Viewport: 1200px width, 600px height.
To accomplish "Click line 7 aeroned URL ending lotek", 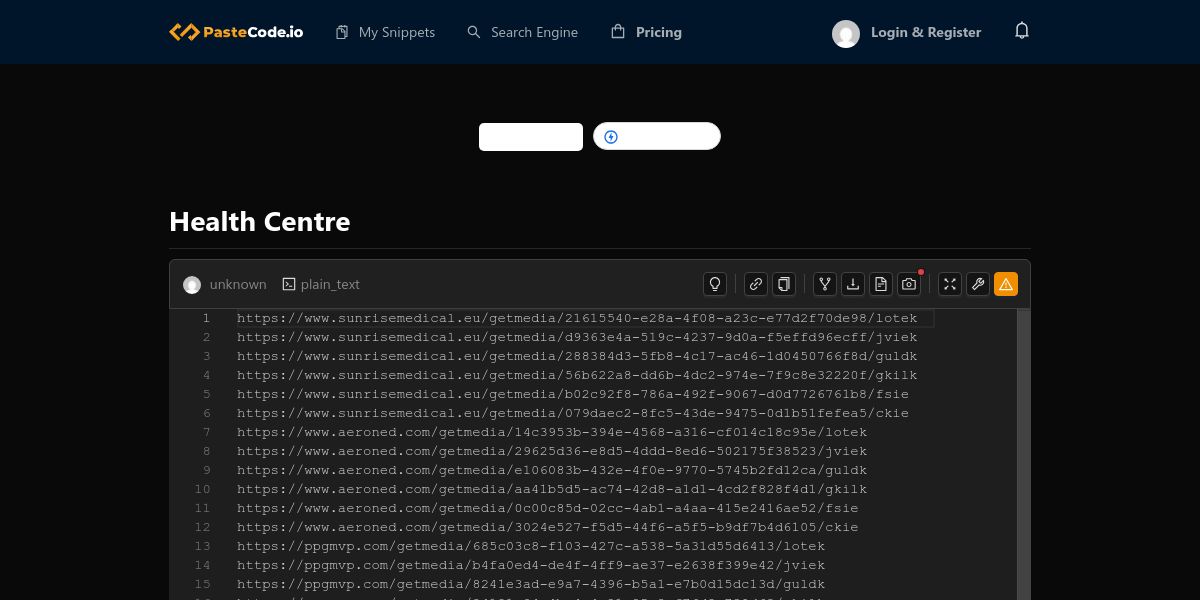I will click(552, 432).
